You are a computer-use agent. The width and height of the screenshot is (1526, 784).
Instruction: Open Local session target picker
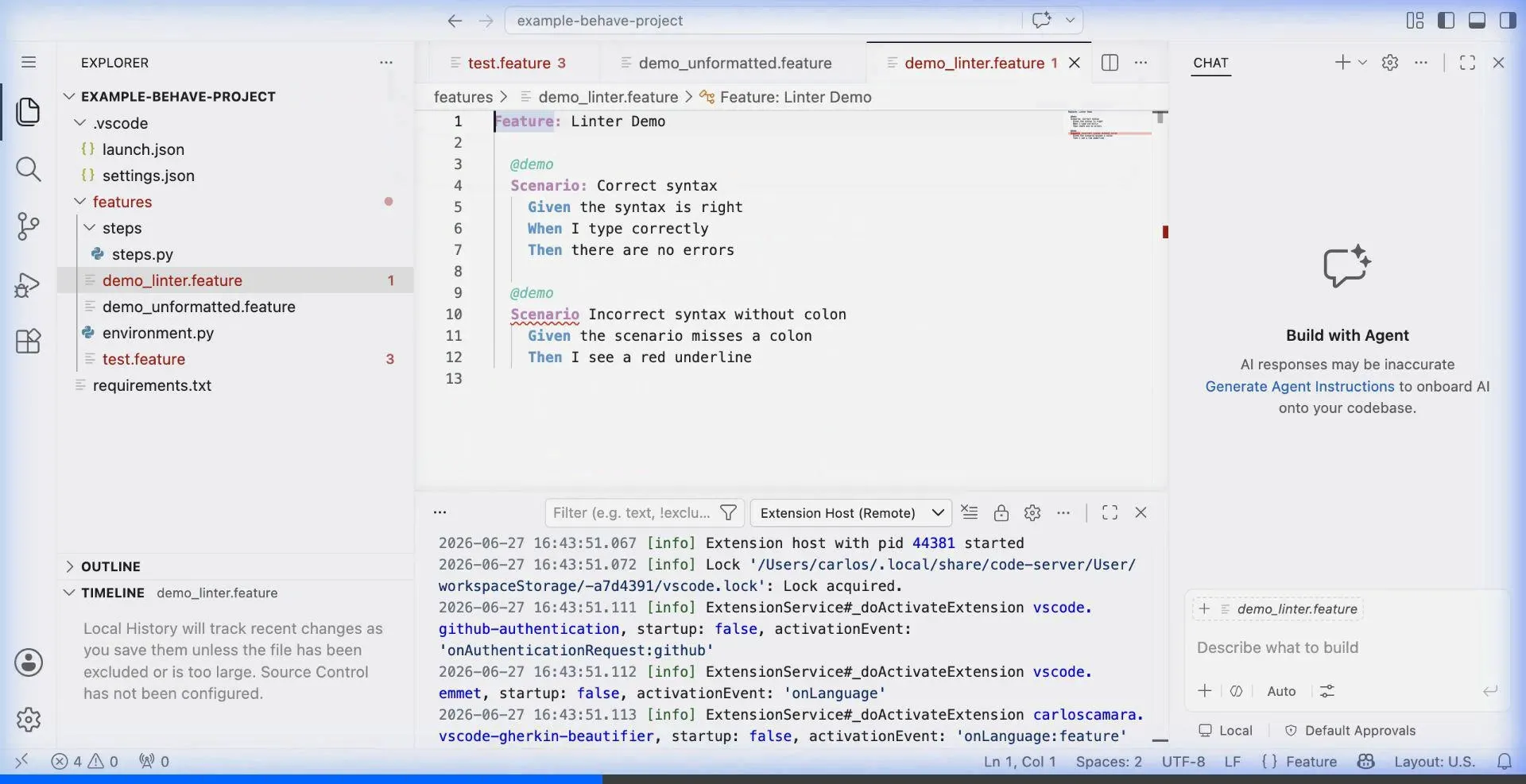1226,730
